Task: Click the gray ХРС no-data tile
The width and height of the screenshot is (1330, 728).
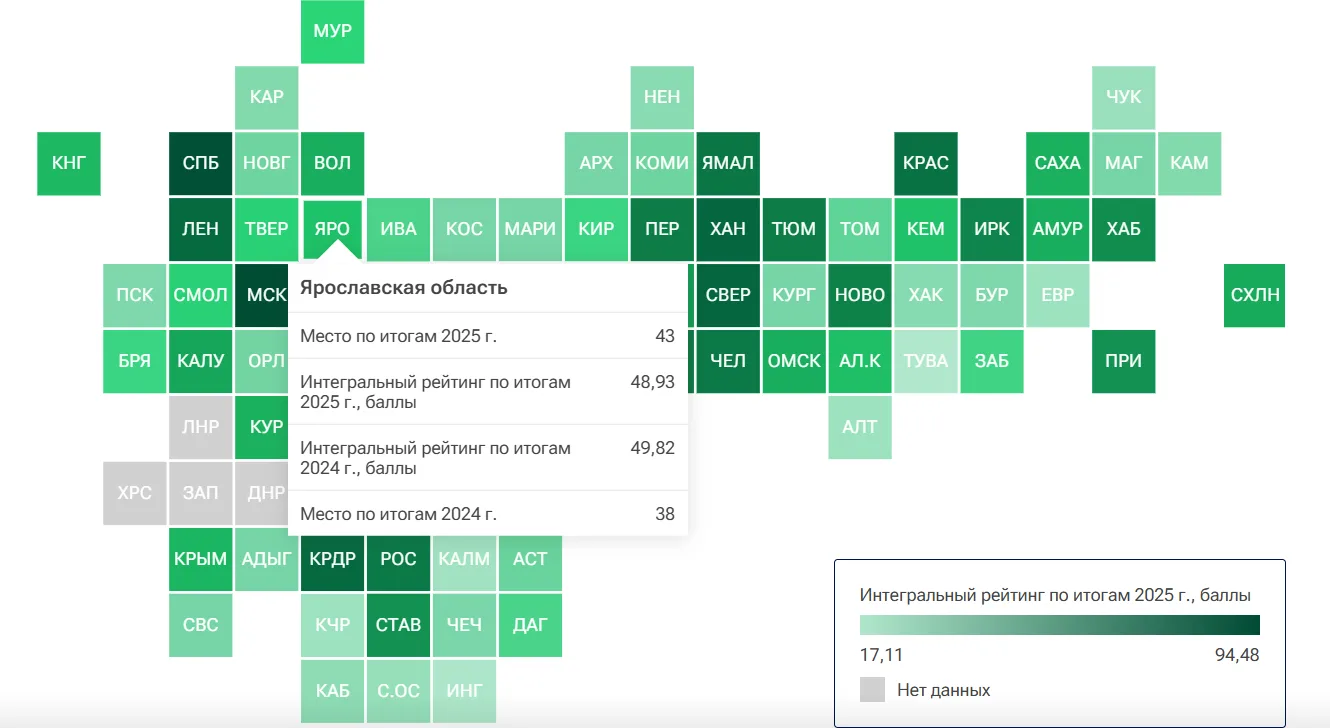Action: tap(135, 493)
